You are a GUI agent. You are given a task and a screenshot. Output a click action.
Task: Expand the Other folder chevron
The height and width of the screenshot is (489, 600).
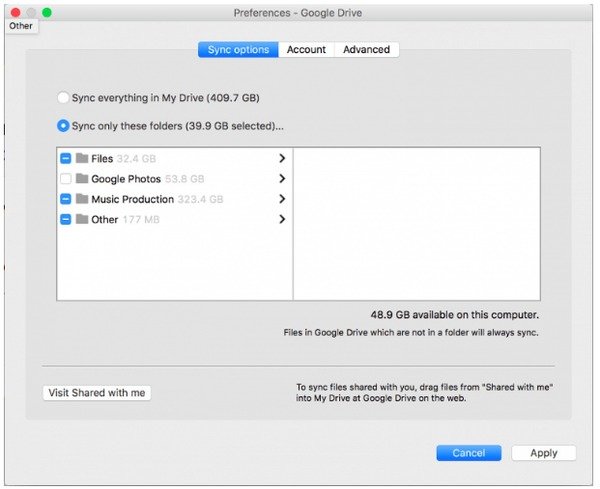[x=282, y=219]
